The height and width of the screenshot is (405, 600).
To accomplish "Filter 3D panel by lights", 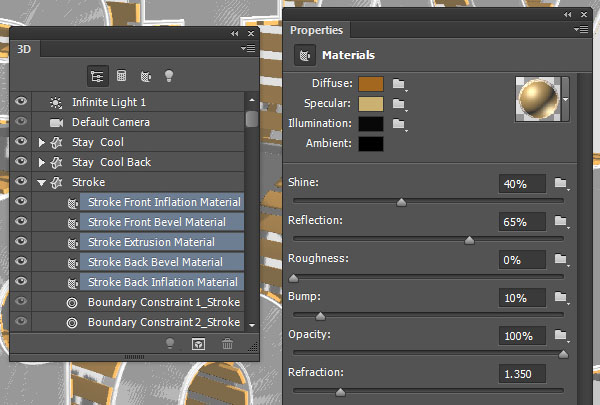I will coord(169,75).
